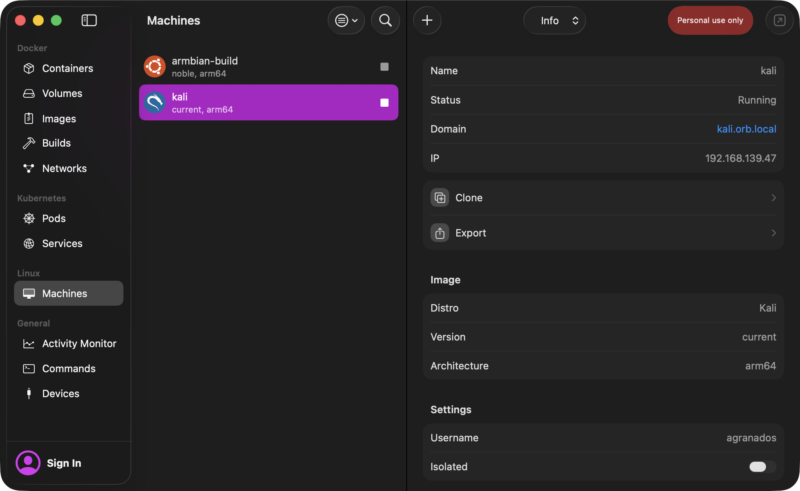Click the search magnifier button
The width and height of the screenshot is (800, 491).
tap(385, 20)
